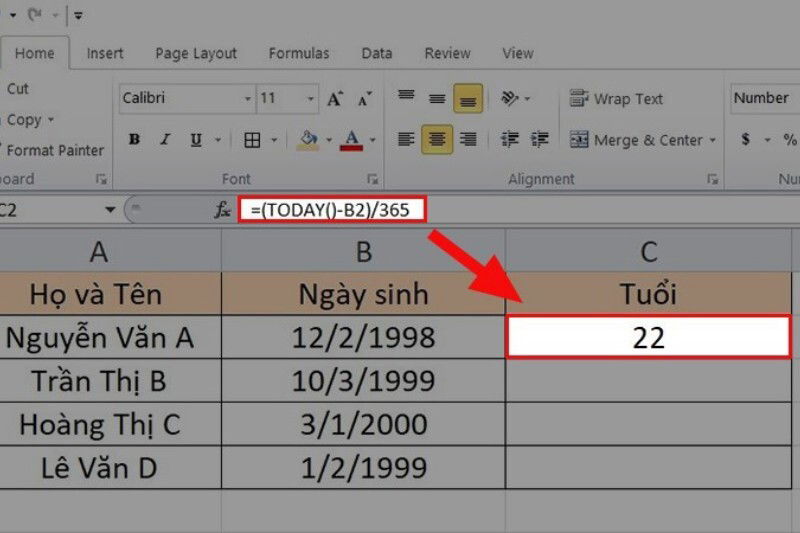Image resolution: width=800 pixels, height=533 pixels.
Task: Expand the Number format dropdown
Action: click(765, 98)
